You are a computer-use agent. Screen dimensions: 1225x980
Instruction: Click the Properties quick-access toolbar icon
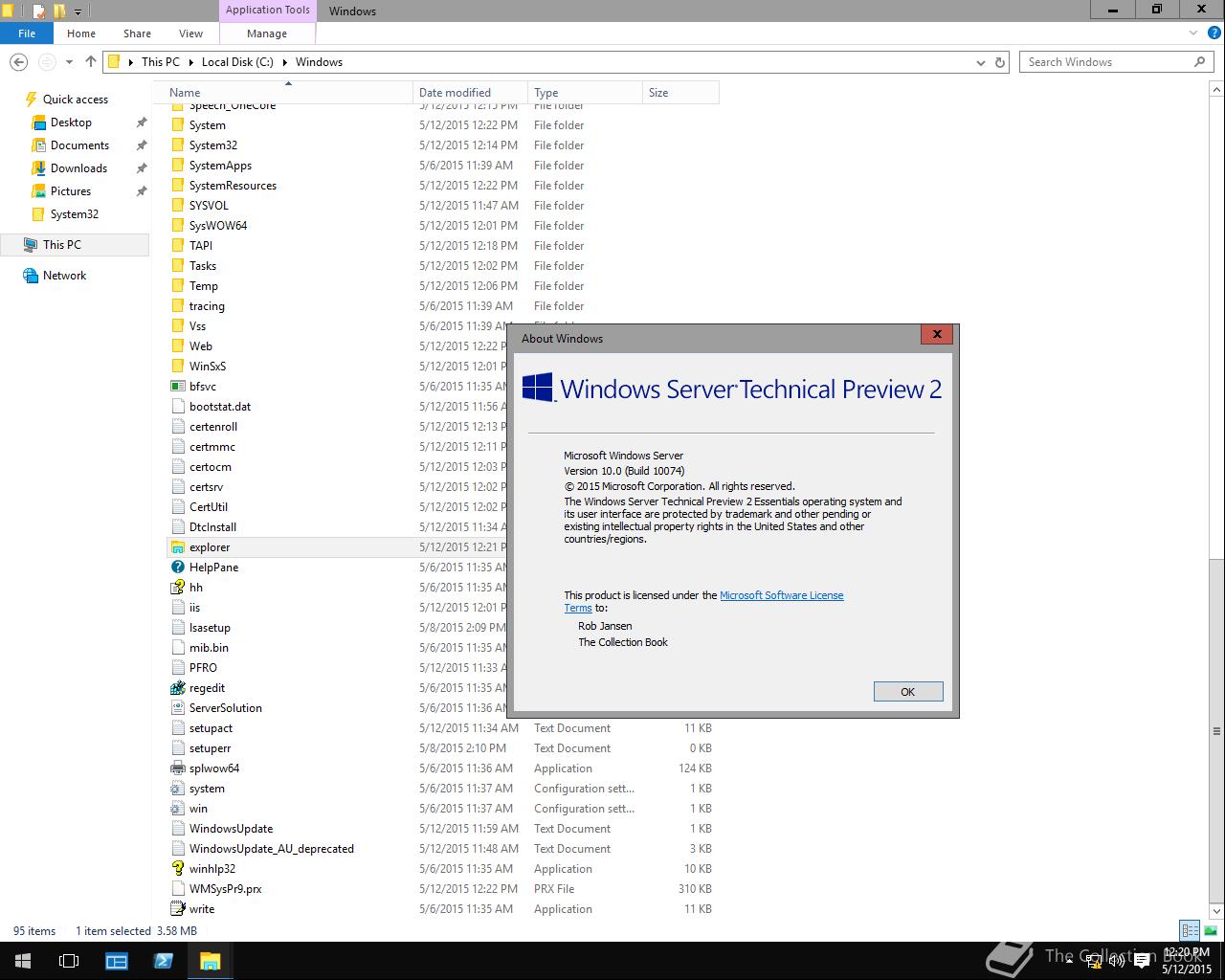click(38, 11)
